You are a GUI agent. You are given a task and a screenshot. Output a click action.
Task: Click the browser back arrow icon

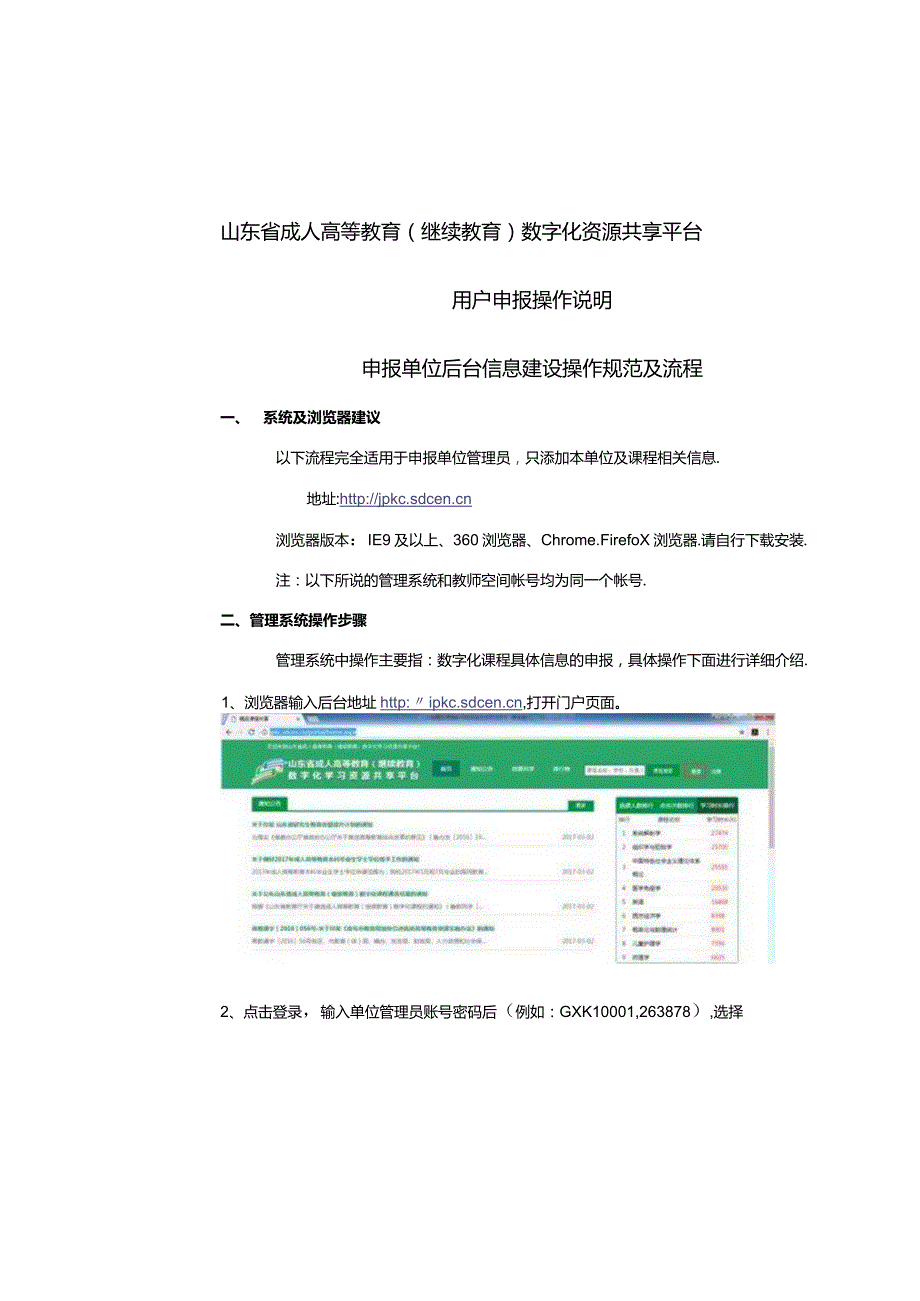229,731
